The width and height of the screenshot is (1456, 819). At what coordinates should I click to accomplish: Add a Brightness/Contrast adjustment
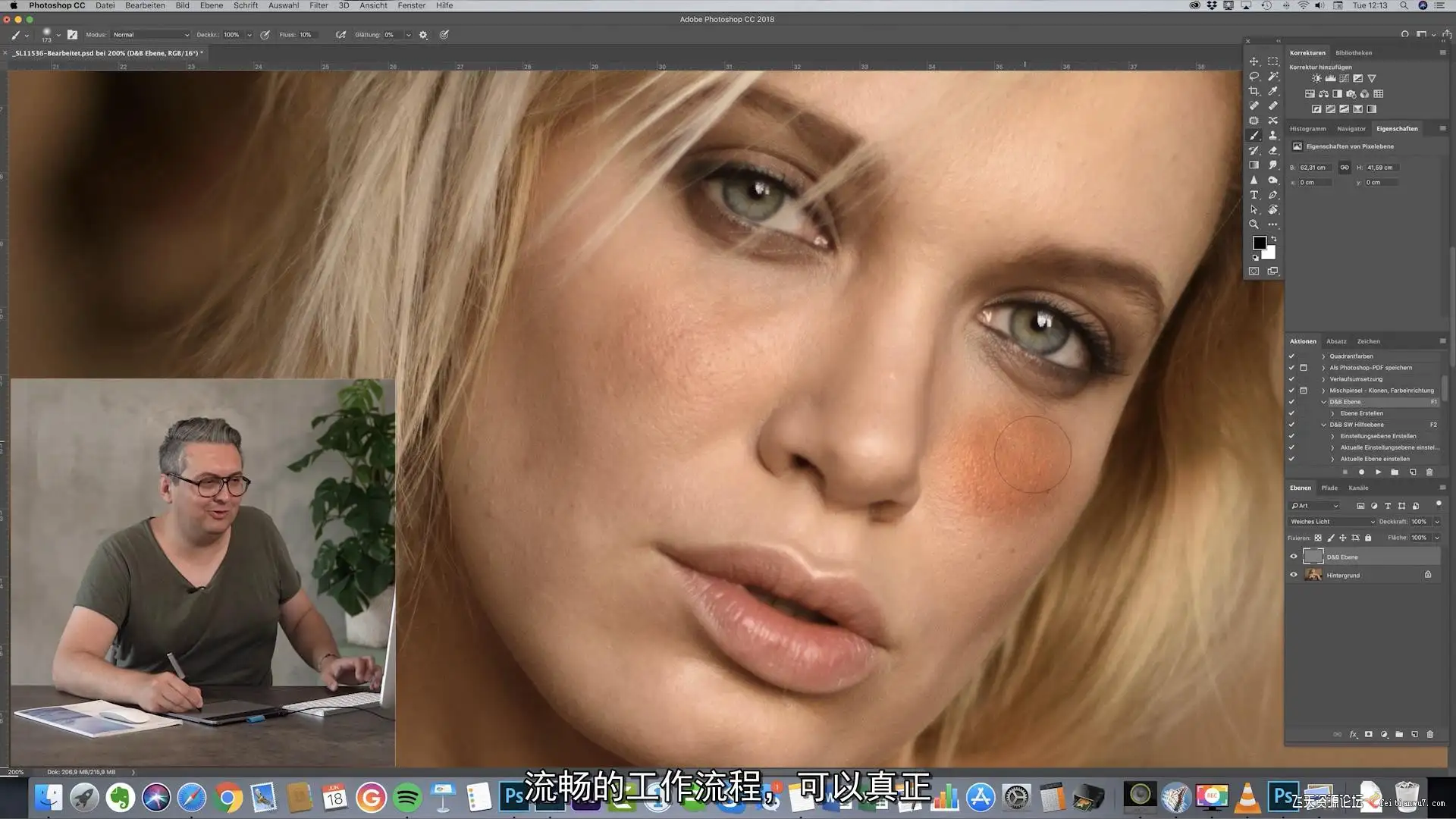[x=1316, y=78]
